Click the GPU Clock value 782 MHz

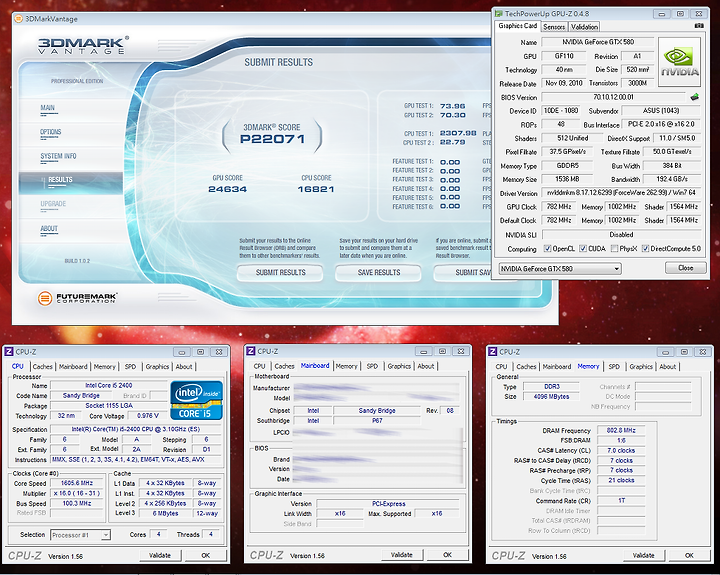click(559, 207)
